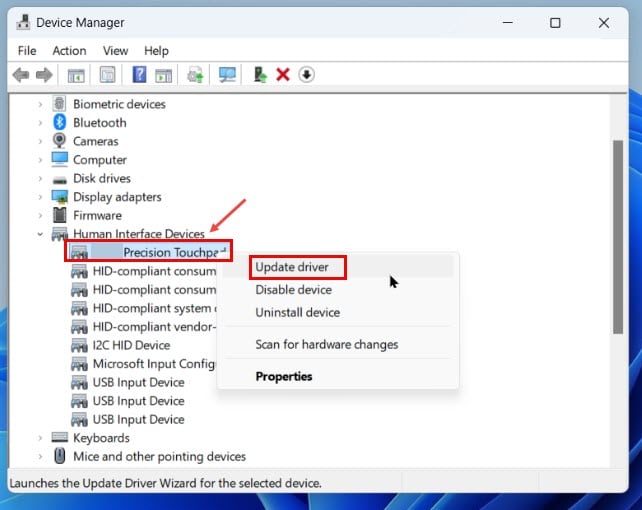Open the View menu
The height and width of the screenshot is (510, 642).
pos(115,50)
